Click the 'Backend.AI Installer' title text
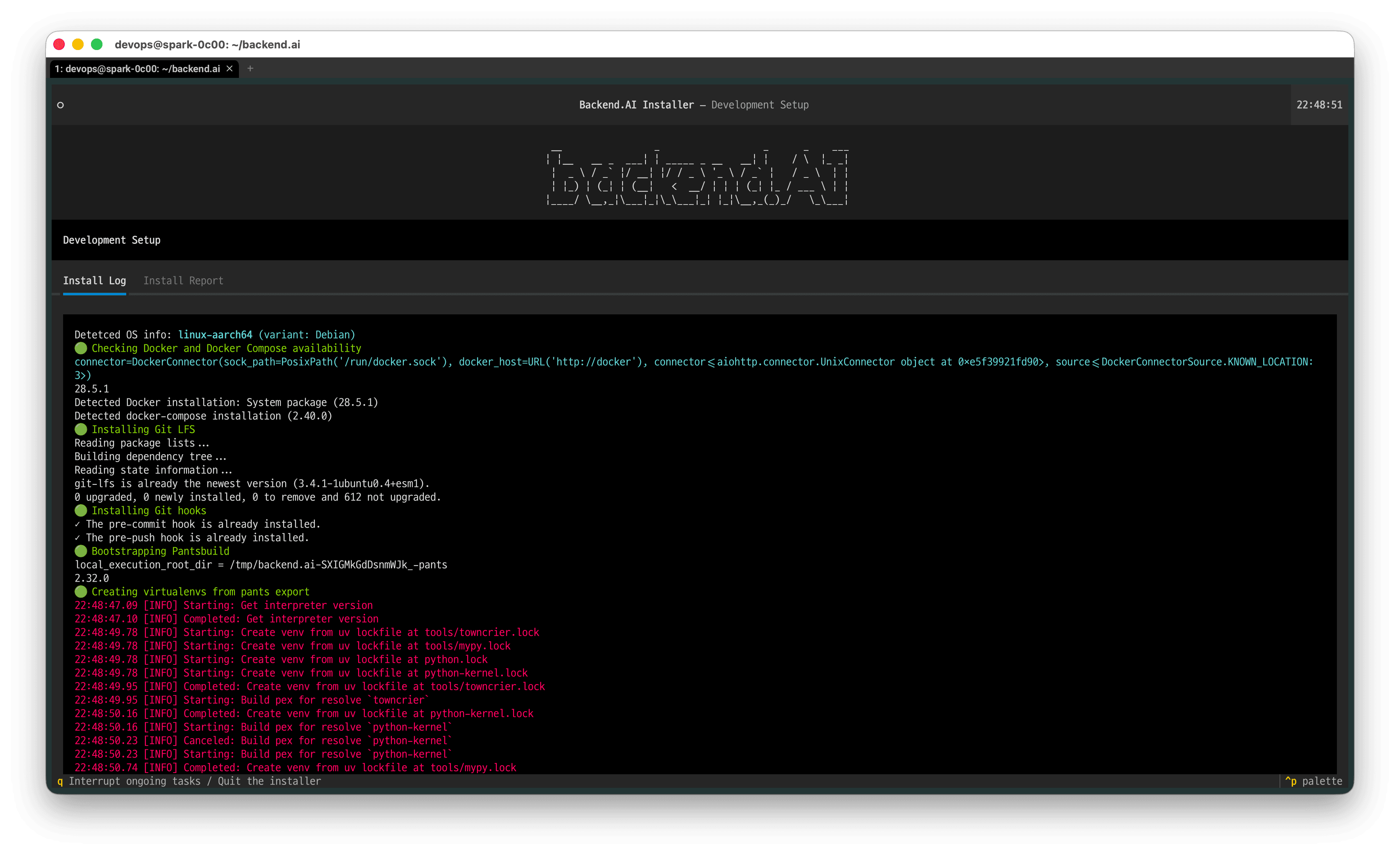Viewport: 1400px width, 855px height. [636, 105]
